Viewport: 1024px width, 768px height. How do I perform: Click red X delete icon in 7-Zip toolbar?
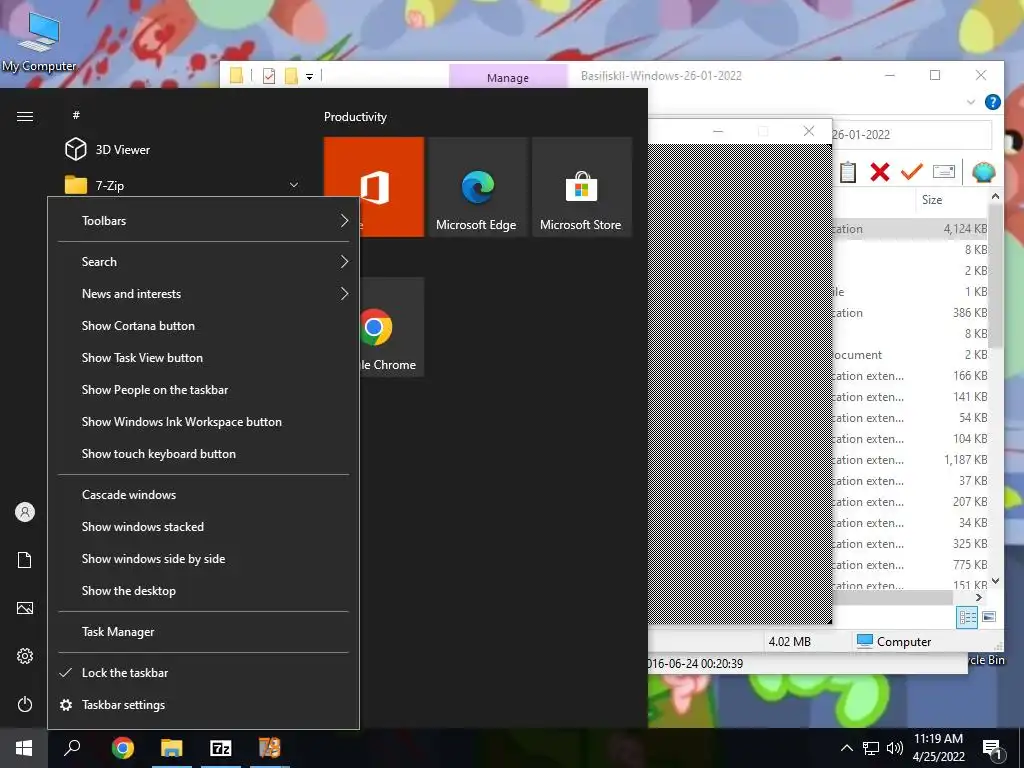[x=880, y=172]
